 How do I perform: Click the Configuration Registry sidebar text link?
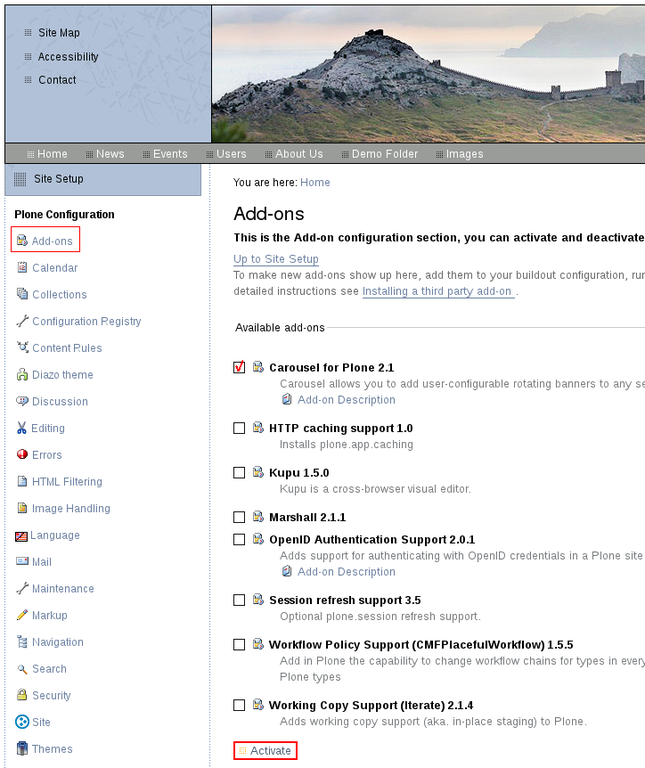[87, 321]
